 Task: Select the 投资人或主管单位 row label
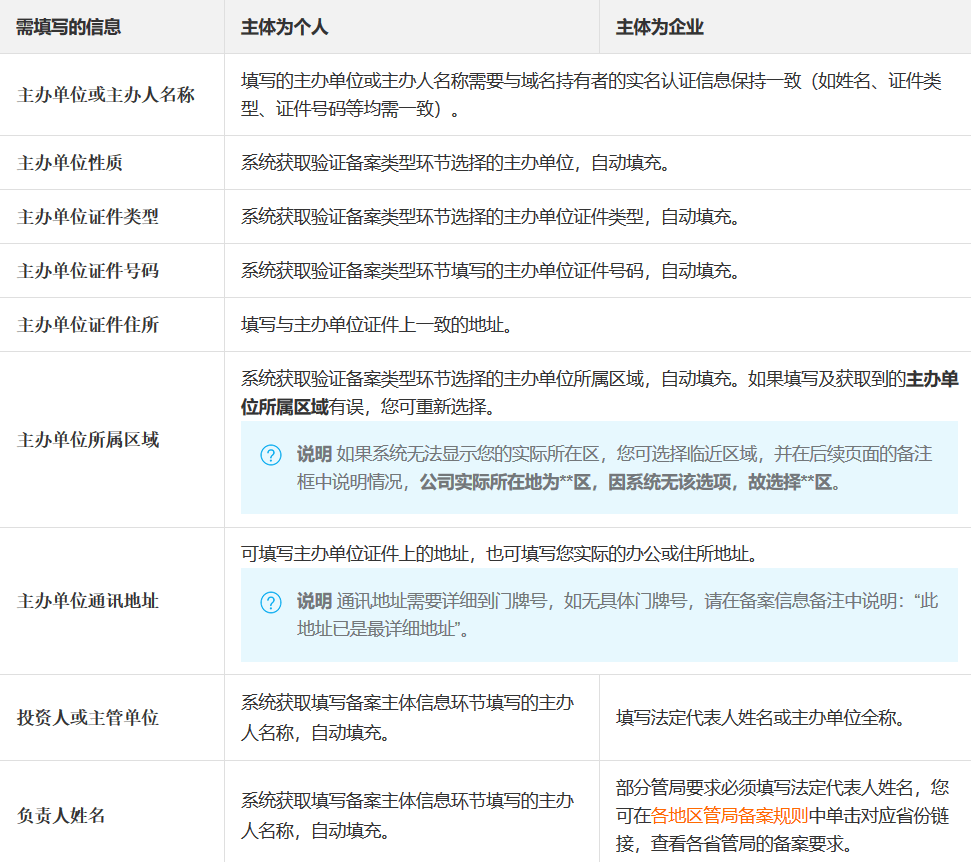point(88,717)
